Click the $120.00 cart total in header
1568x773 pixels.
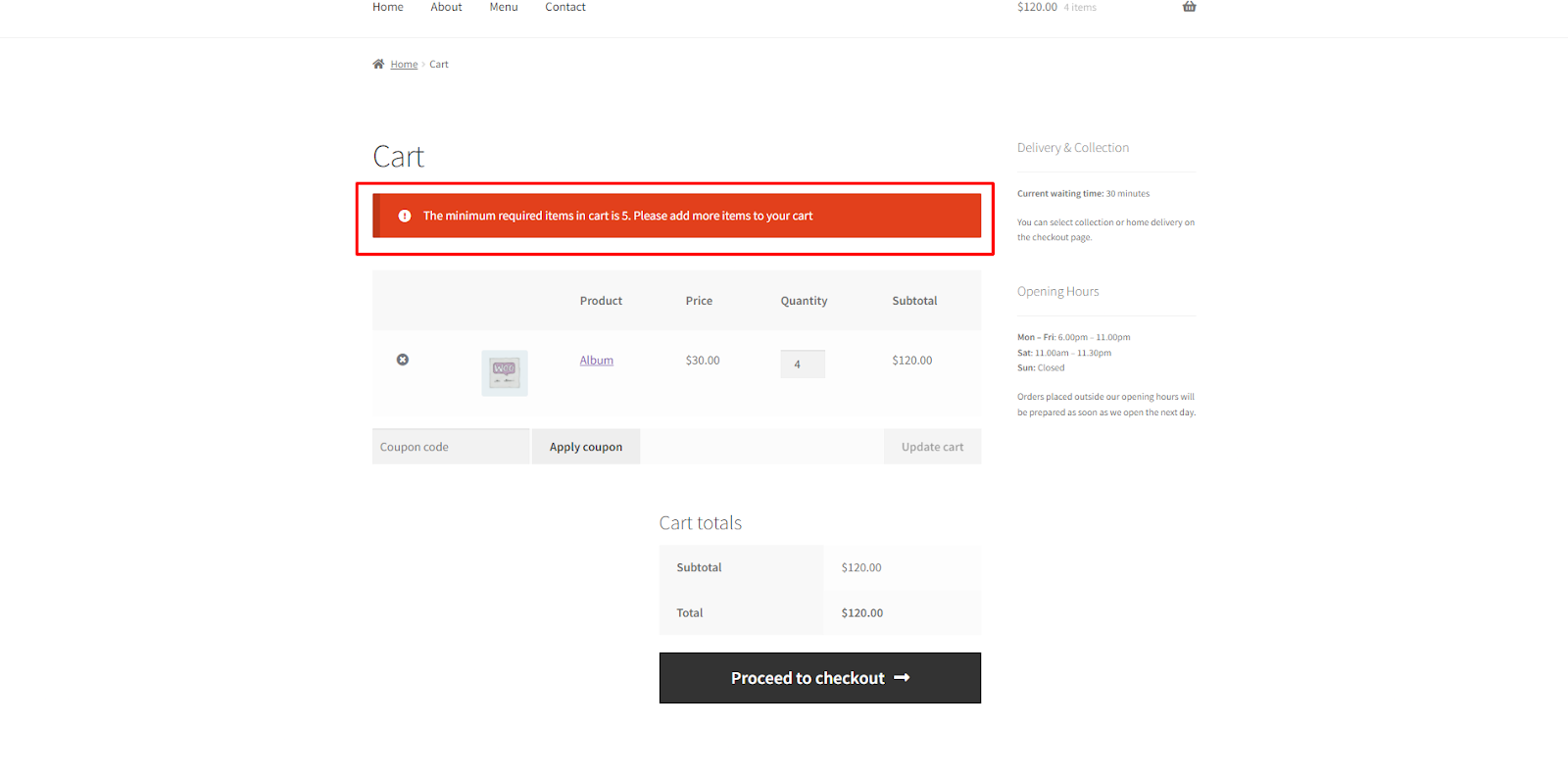(1037, 7)
